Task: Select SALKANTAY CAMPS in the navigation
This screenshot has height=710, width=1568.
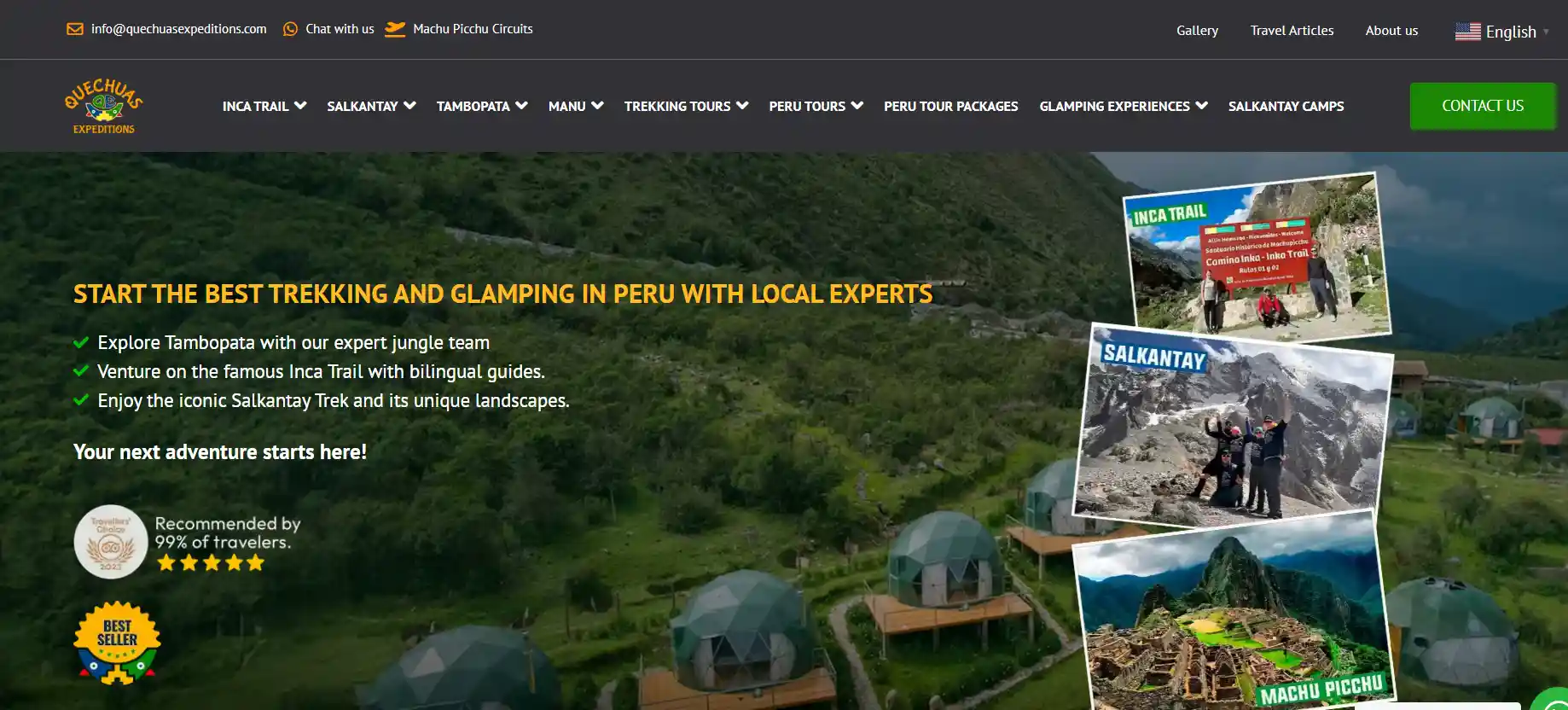Action: point(1286,106)
